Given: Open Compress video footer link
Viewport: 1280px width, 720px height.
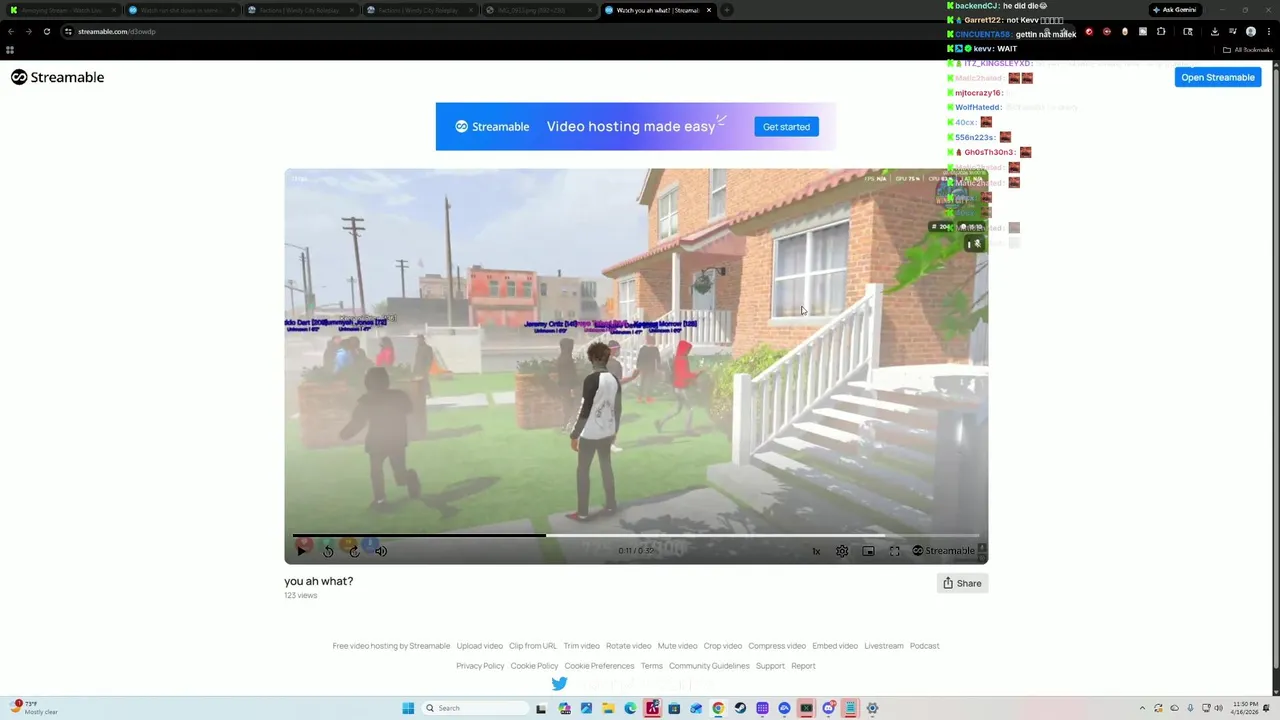Looking at the screenshot, I should pos(777,646).
